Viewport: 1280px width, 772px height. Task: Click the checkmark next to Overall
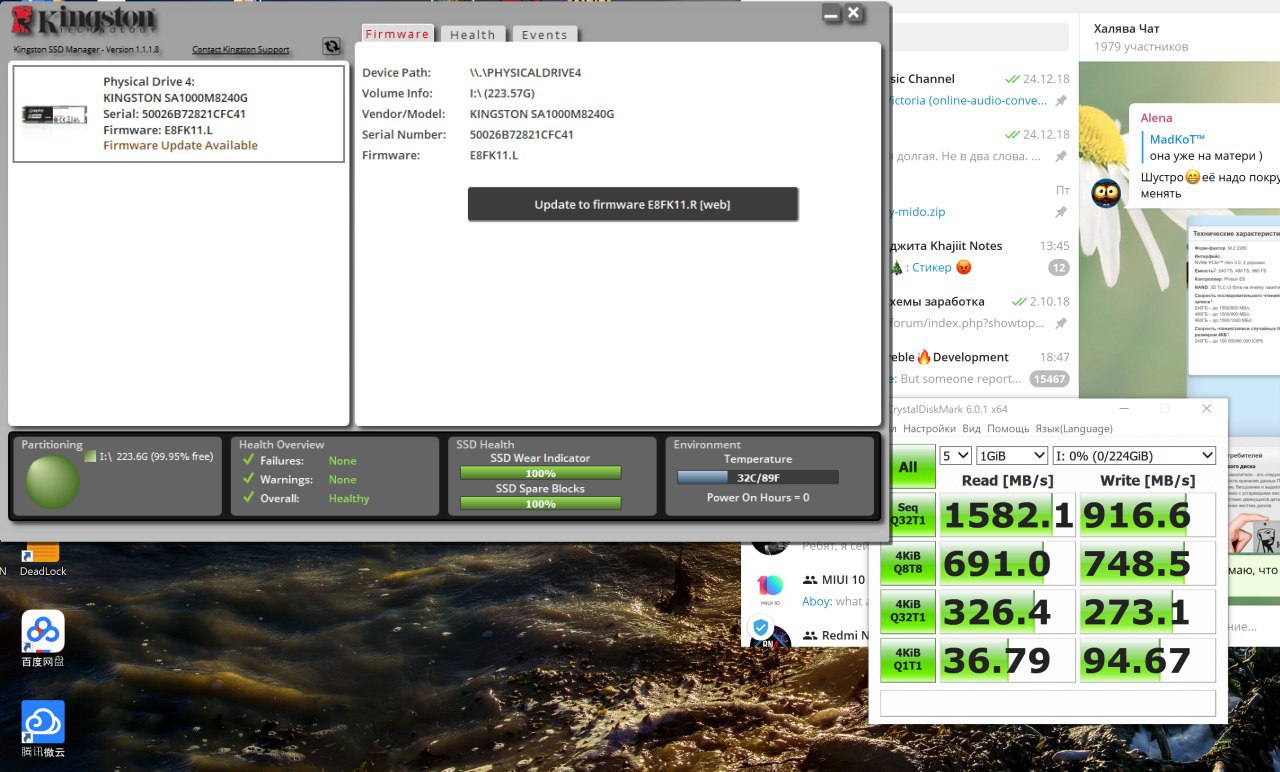click(248, 498)
